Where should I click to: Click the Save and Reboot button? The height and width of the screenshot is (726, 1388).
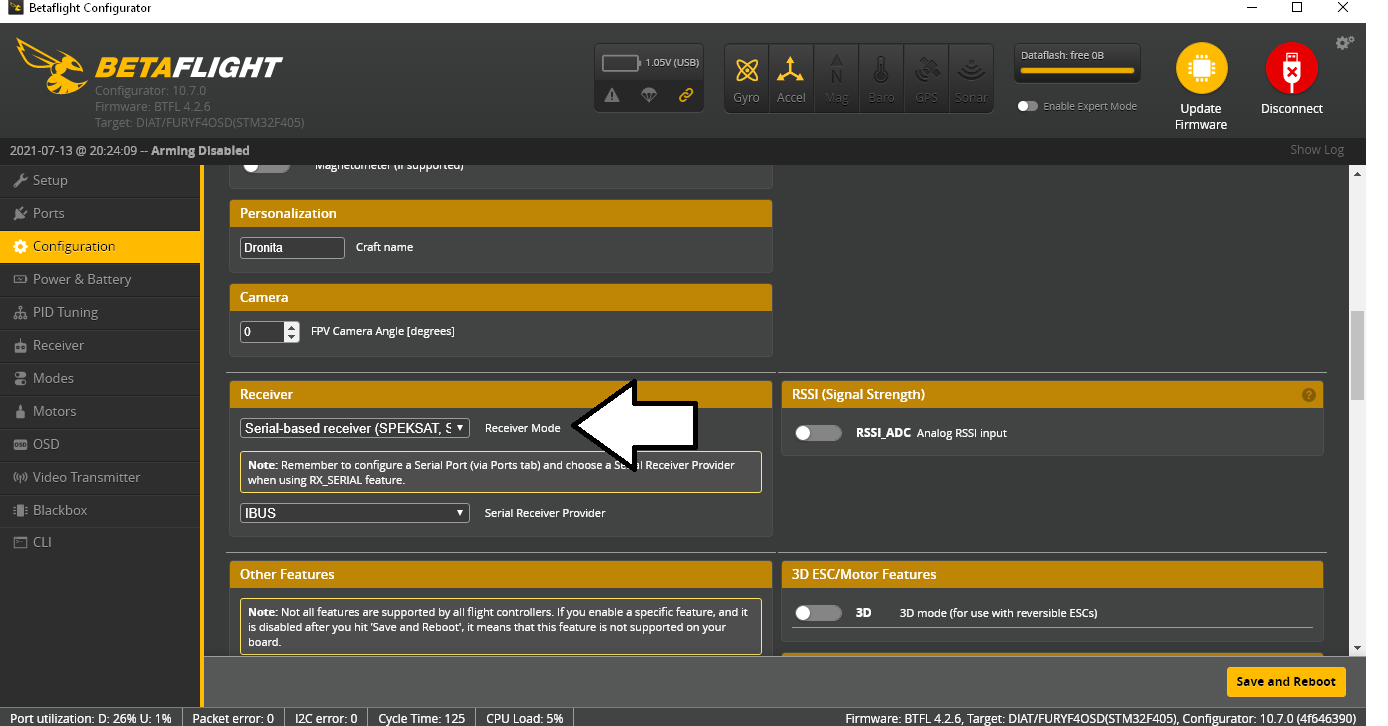(1286, 681)
